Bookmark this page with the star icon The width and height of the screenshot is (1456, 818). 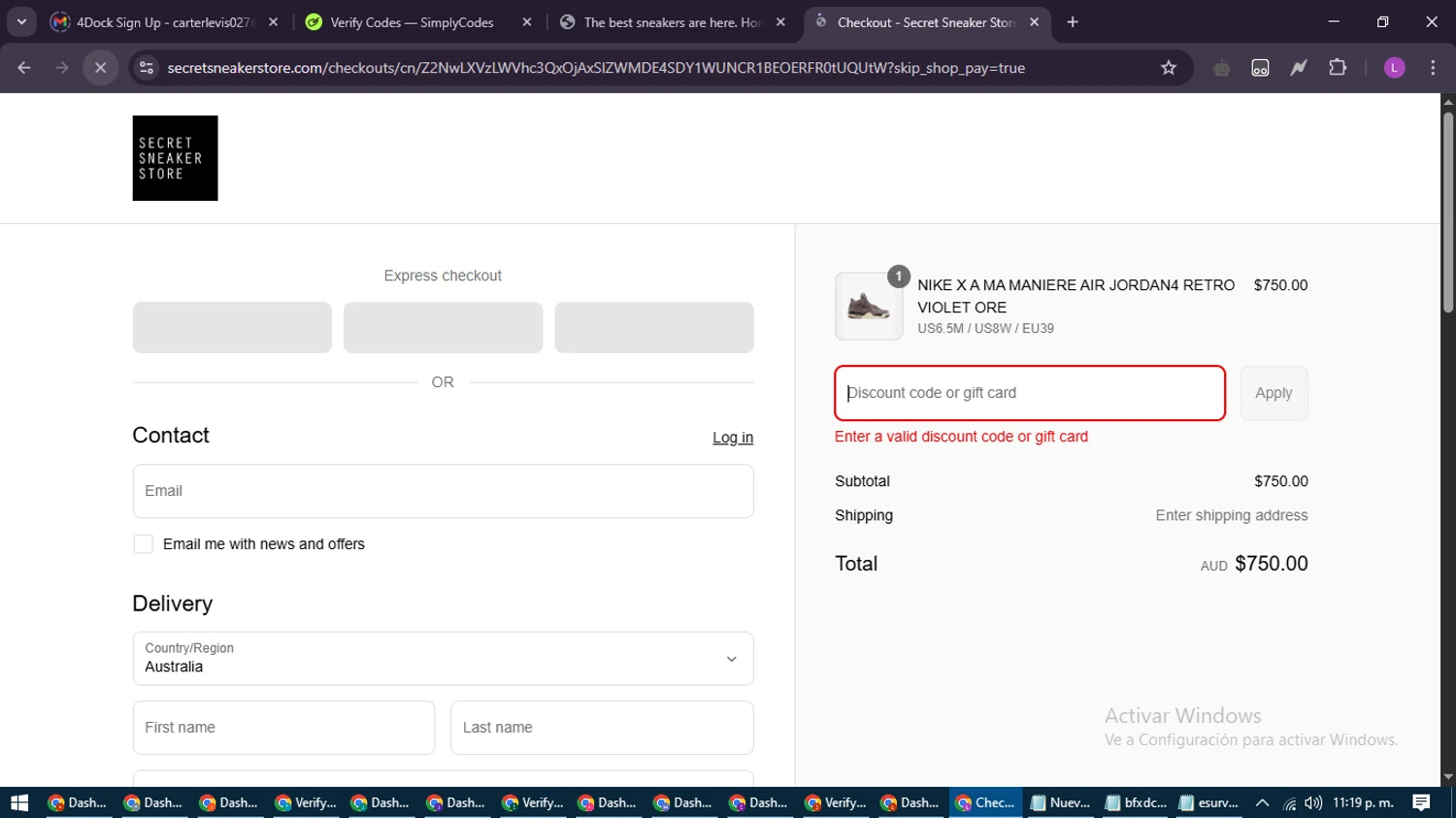point(1169,68)
